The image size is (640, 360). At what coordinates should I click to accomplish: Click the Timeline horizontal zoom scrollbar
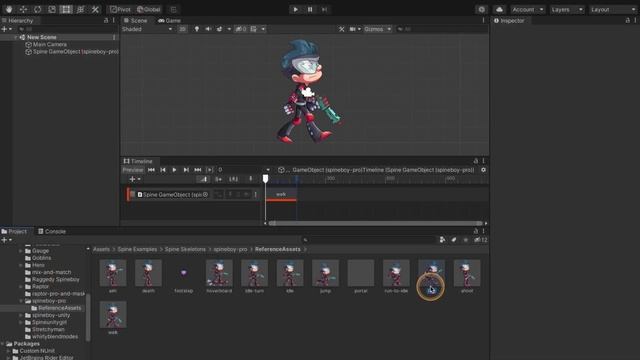coord(376,223)
